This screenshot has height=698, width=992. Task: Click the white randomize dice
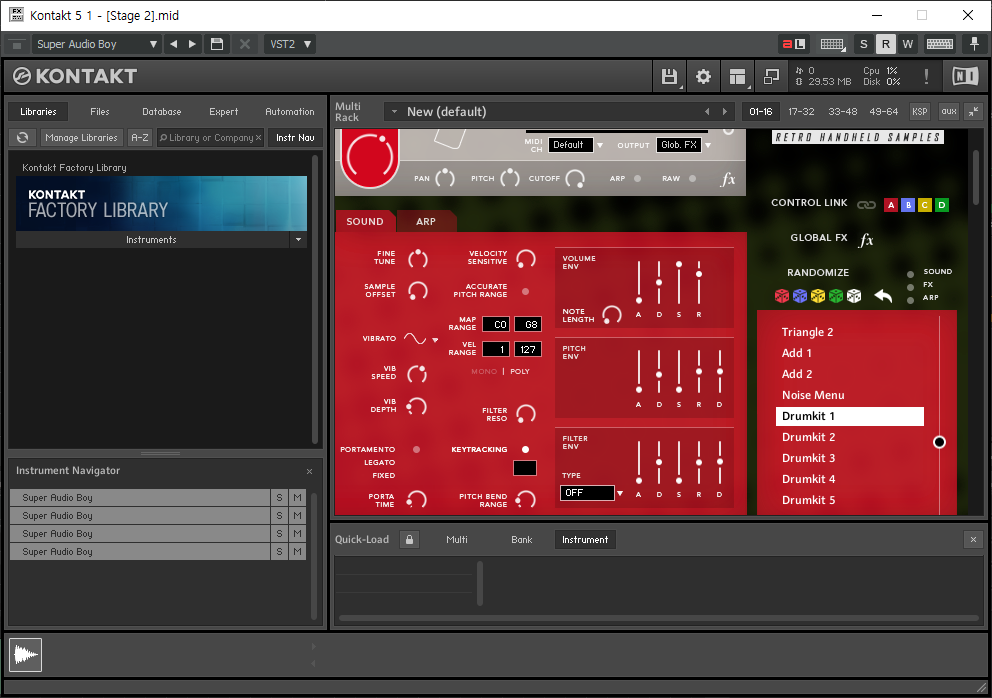pyautogui.click(x=854, y=296)
